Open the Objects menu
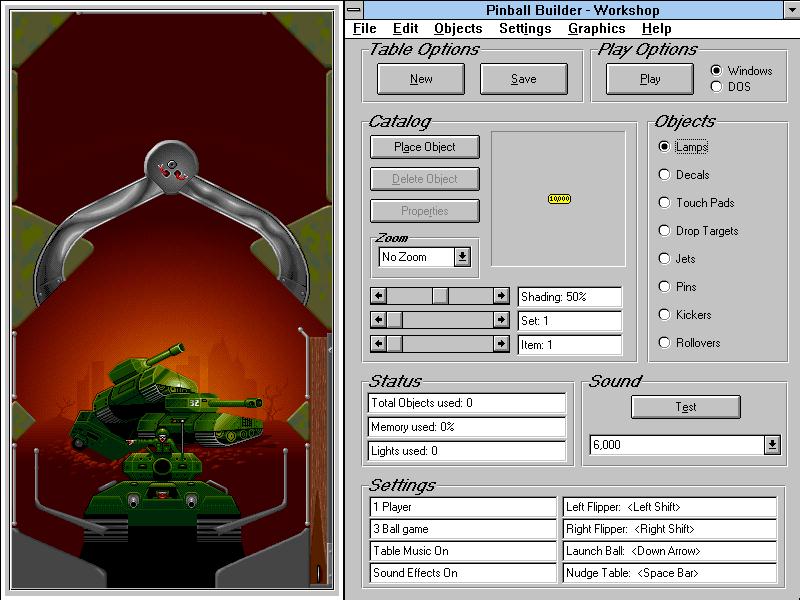This screenshot has height=600, width=800. [x=458, y=29]
